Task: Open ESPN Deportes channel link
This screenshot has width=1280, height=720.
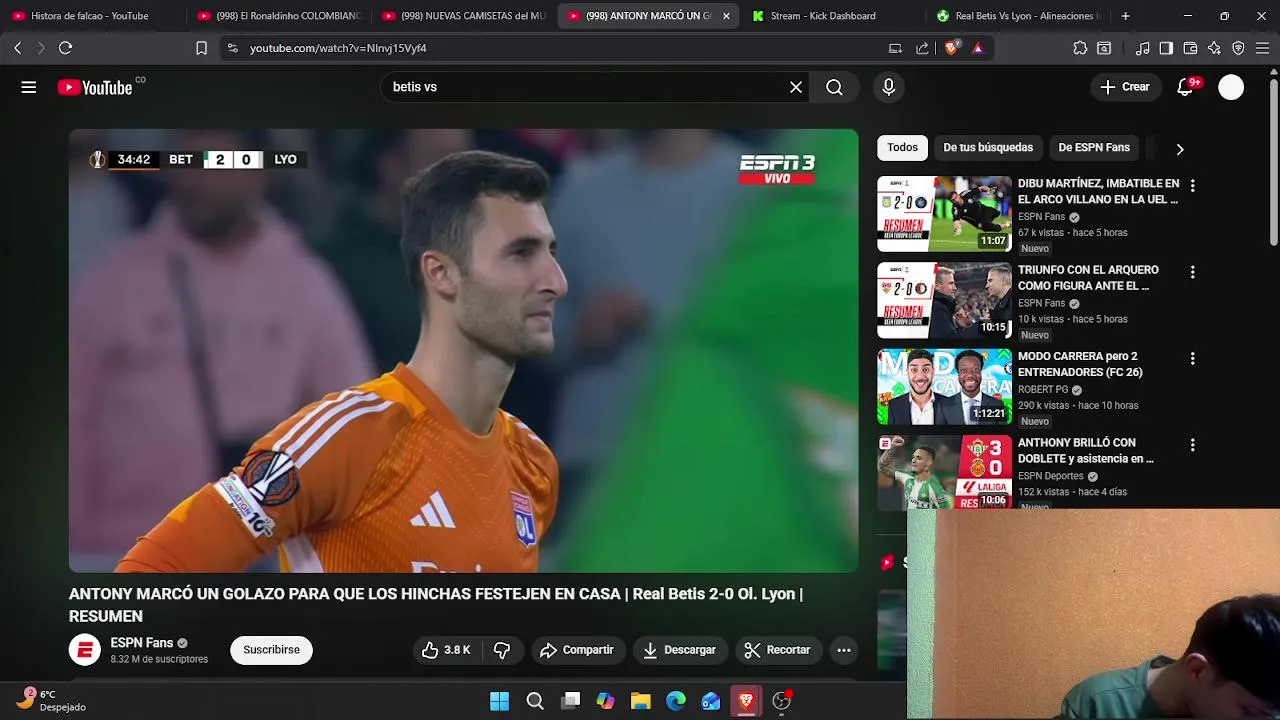Action: (x=1051, y=476)
